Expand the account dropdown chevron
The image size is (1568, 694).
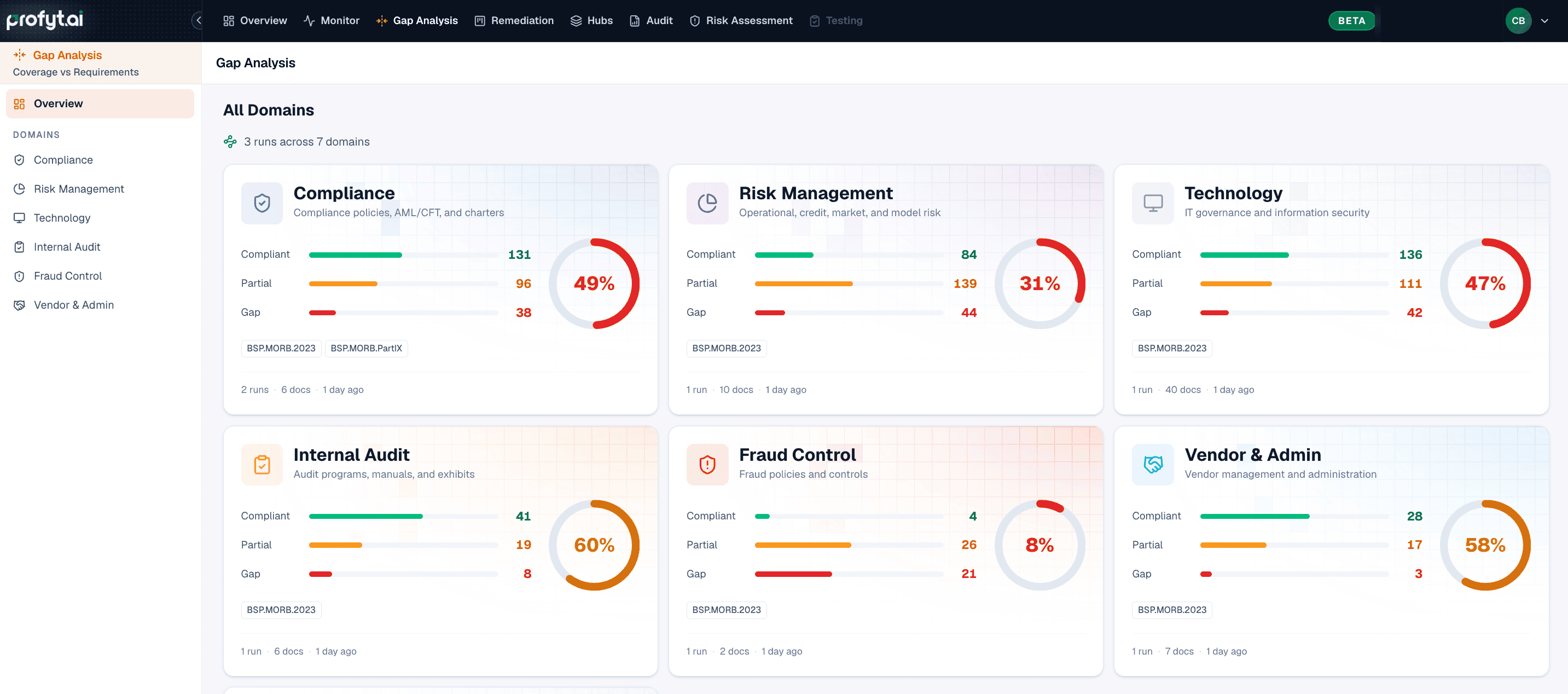click(1544, 21)
